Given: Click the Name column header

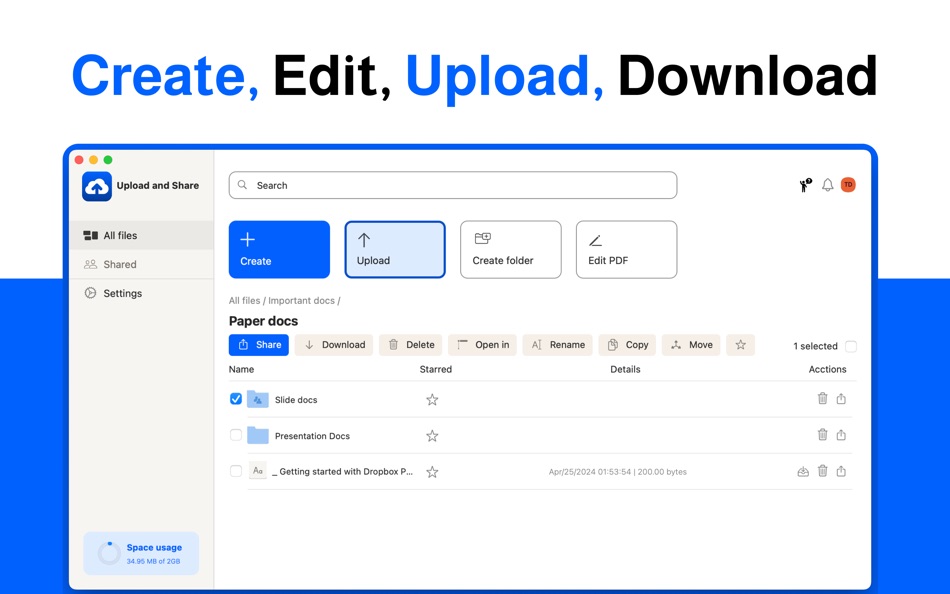Looking at the screenshot, I should point(241,369).
